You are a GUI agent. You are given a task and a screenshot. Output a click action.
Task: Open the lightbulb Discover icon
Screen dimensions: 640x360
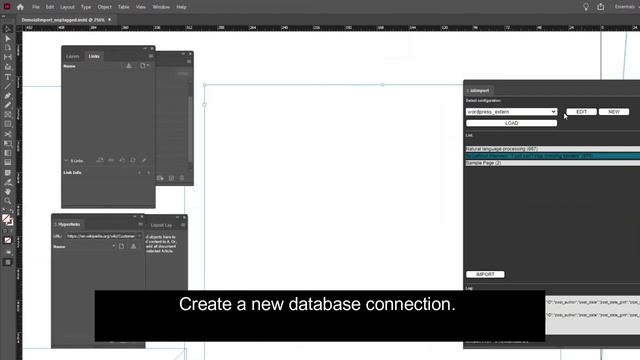tap(586, 7)
